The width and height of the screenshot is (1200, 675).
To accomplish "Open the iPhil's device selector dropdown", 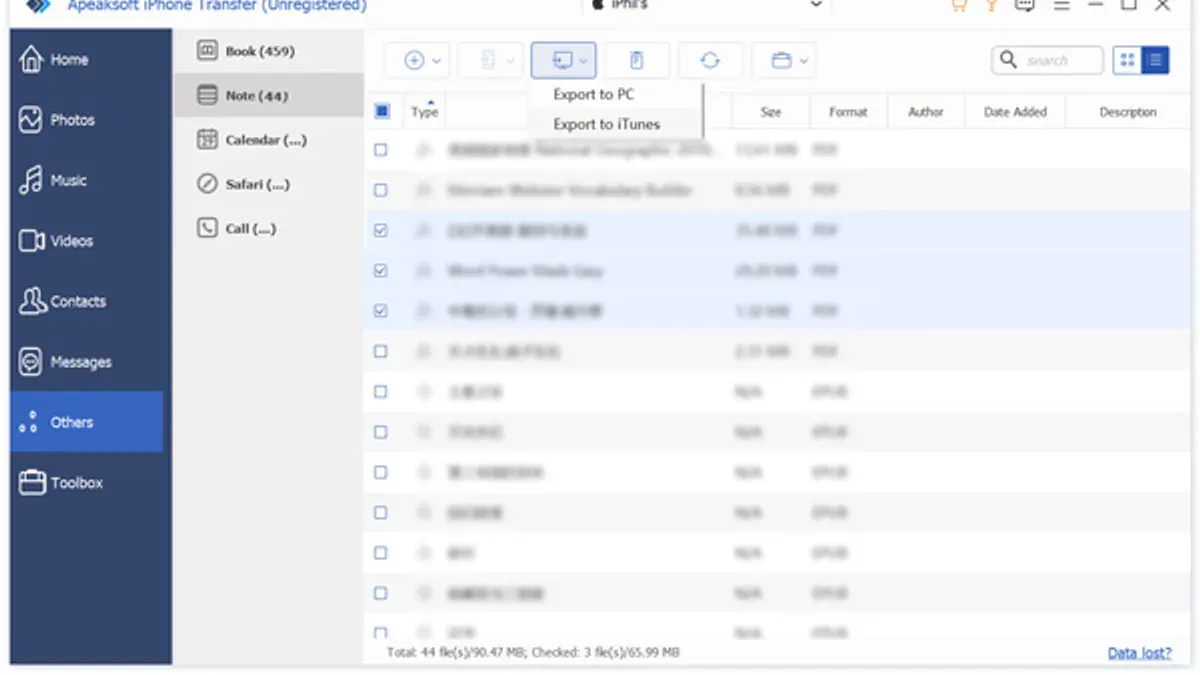I will point(706,5).
